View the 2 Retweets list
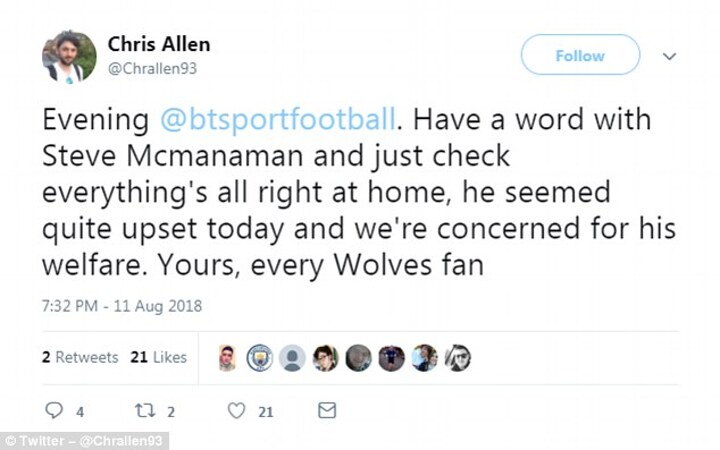This screenshot has width=720, height=450. pos(80,357)
